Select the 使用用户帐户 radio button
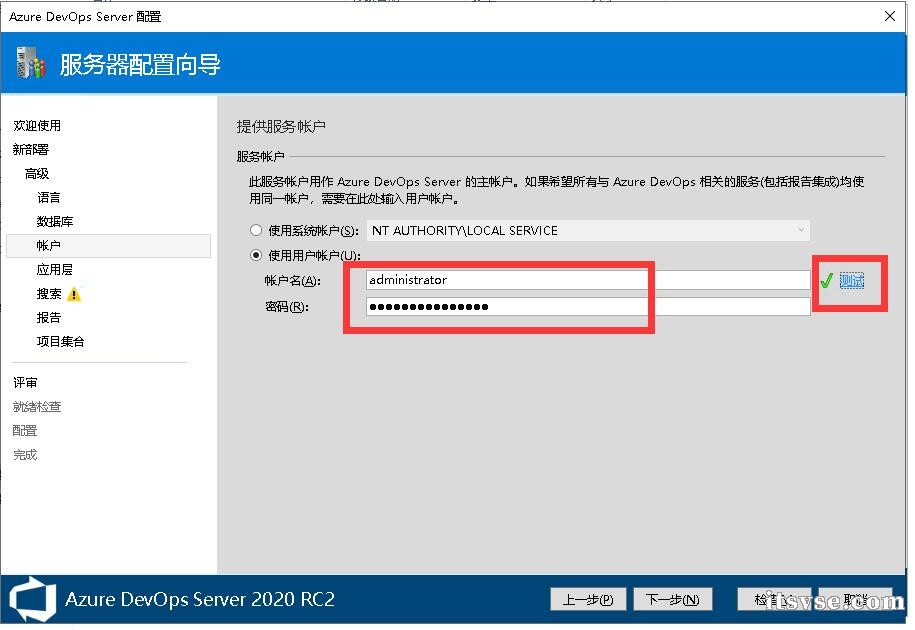The width and height of the screenshot is (915, 630). (256, 256)
